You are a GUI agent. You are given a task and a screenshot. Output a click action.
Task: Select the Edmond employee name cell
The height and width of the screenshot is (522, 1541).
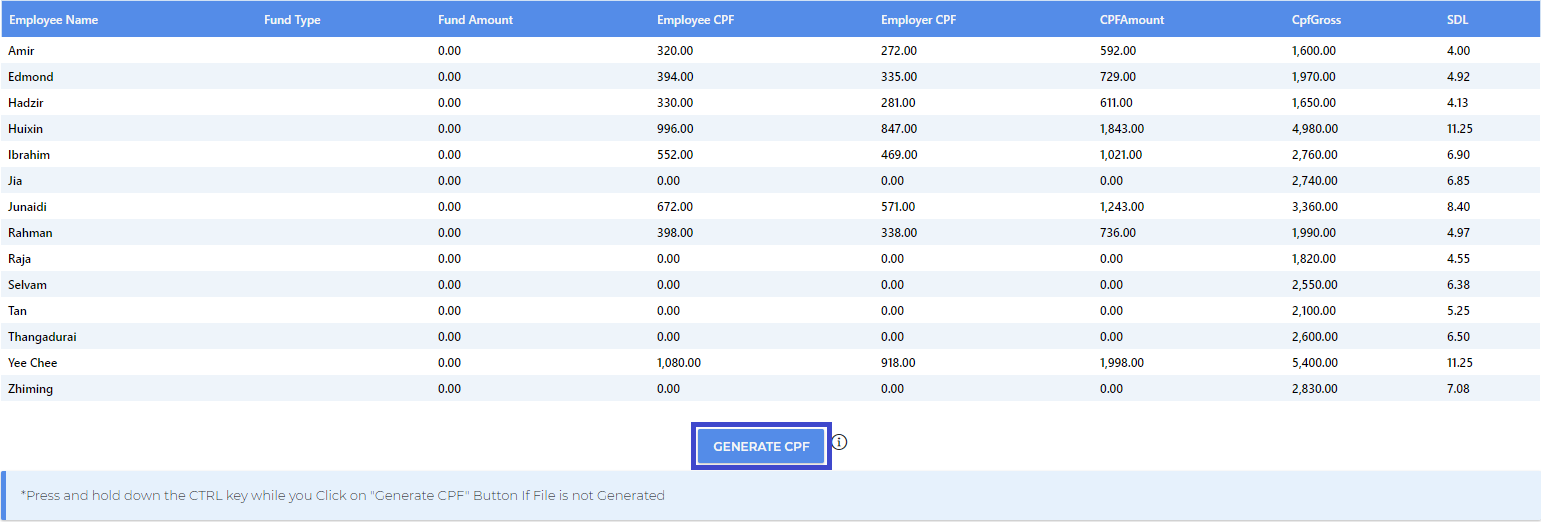click(x=31, y=77)
